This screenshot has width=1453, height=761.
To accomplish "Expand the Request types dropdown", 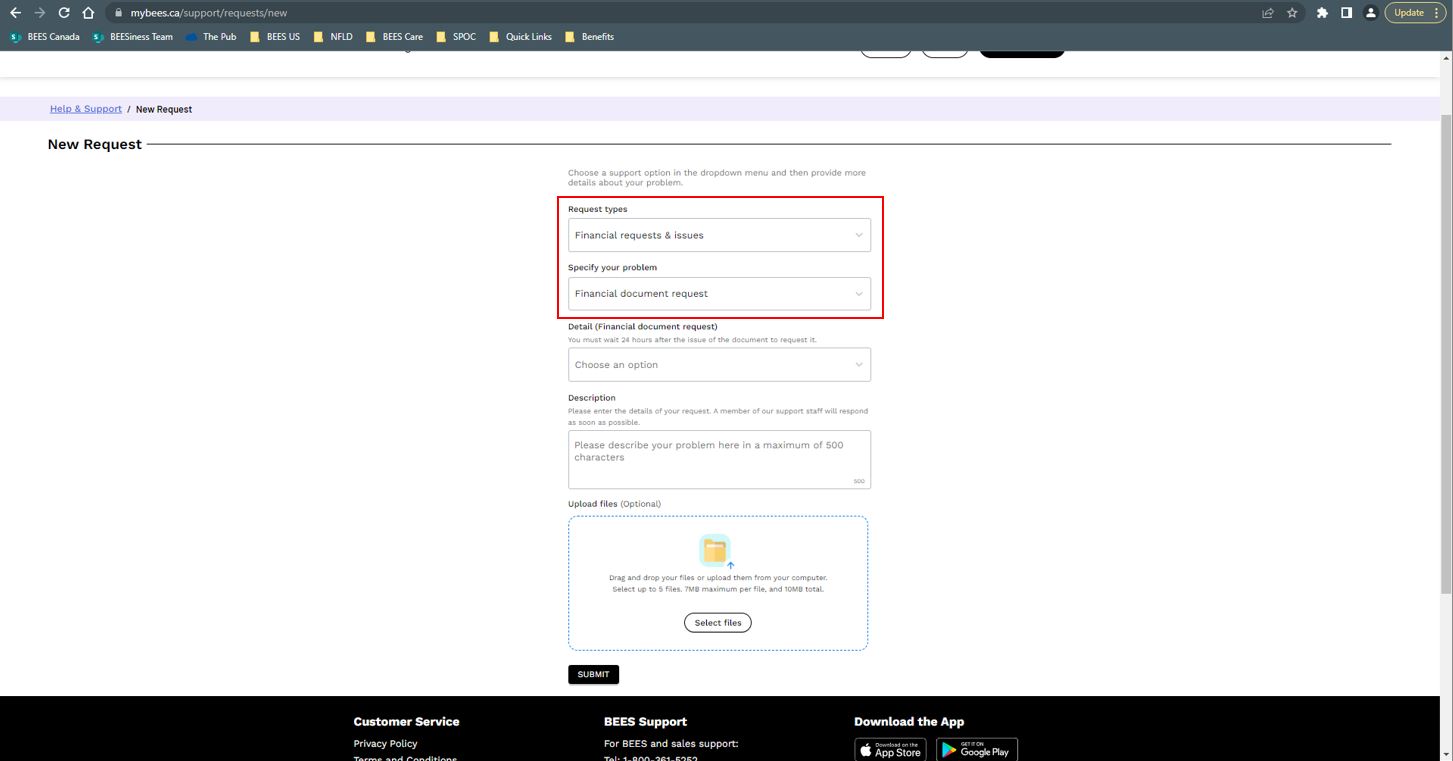I will coord(719,235).
